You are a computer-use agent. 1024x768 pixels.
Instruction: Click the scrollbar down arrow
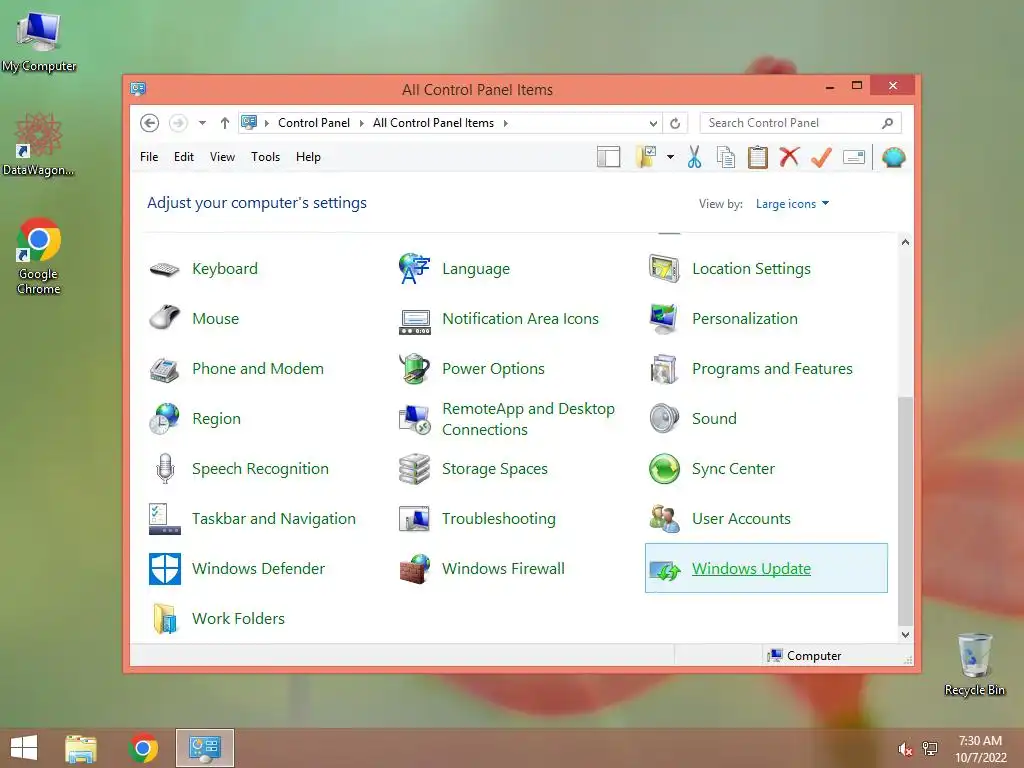click(x=905, y=634)
